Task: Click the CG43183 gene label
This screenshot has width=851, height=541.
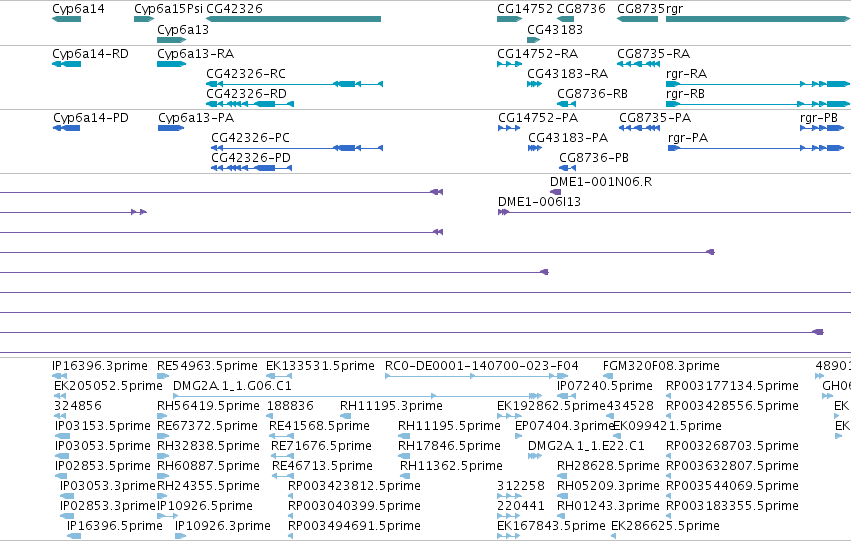Action: tap(555, 29)
